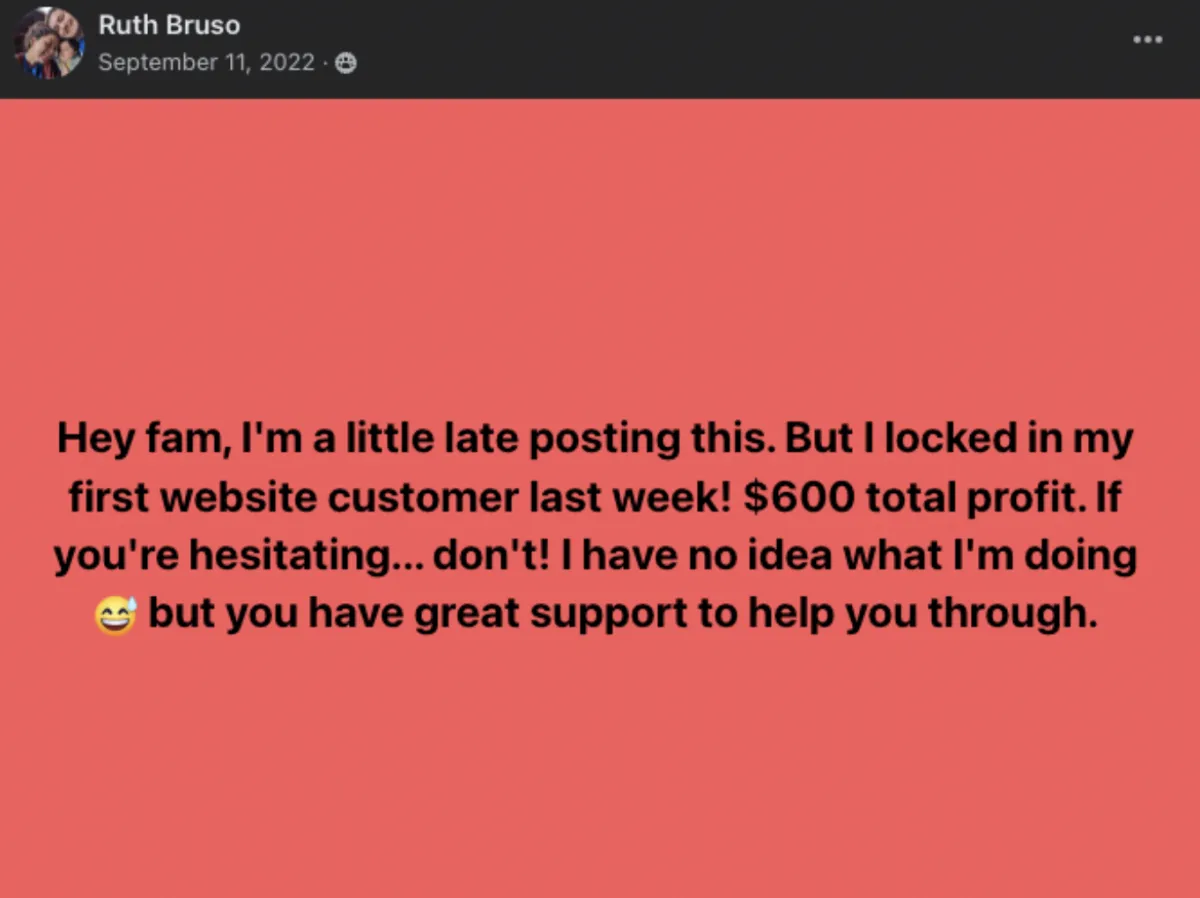Click the empty red background above the text
Screen dimensions: 1200x898
pyautogui.click(x=600, y=250)
